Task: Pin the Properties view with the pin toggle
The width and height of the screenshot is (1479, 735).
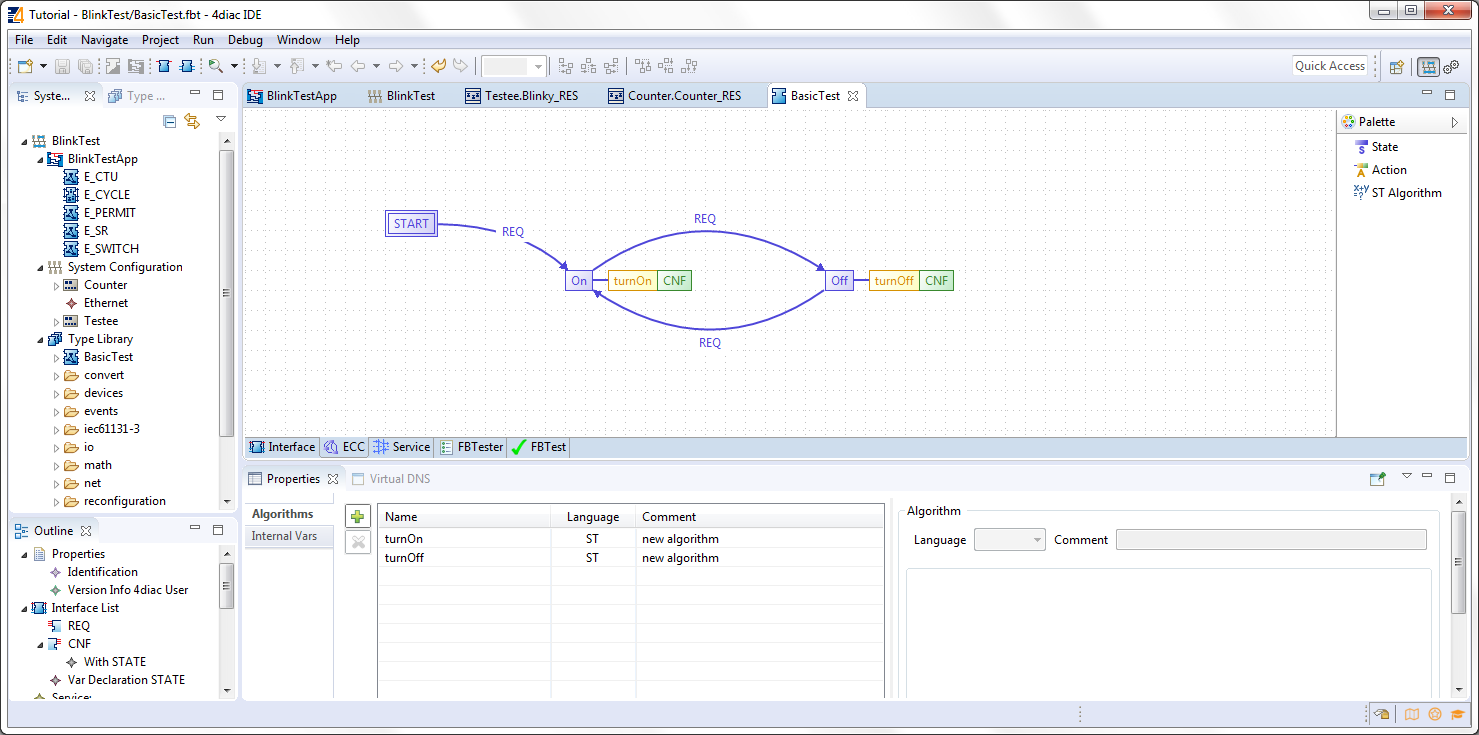Action: 1378,478
